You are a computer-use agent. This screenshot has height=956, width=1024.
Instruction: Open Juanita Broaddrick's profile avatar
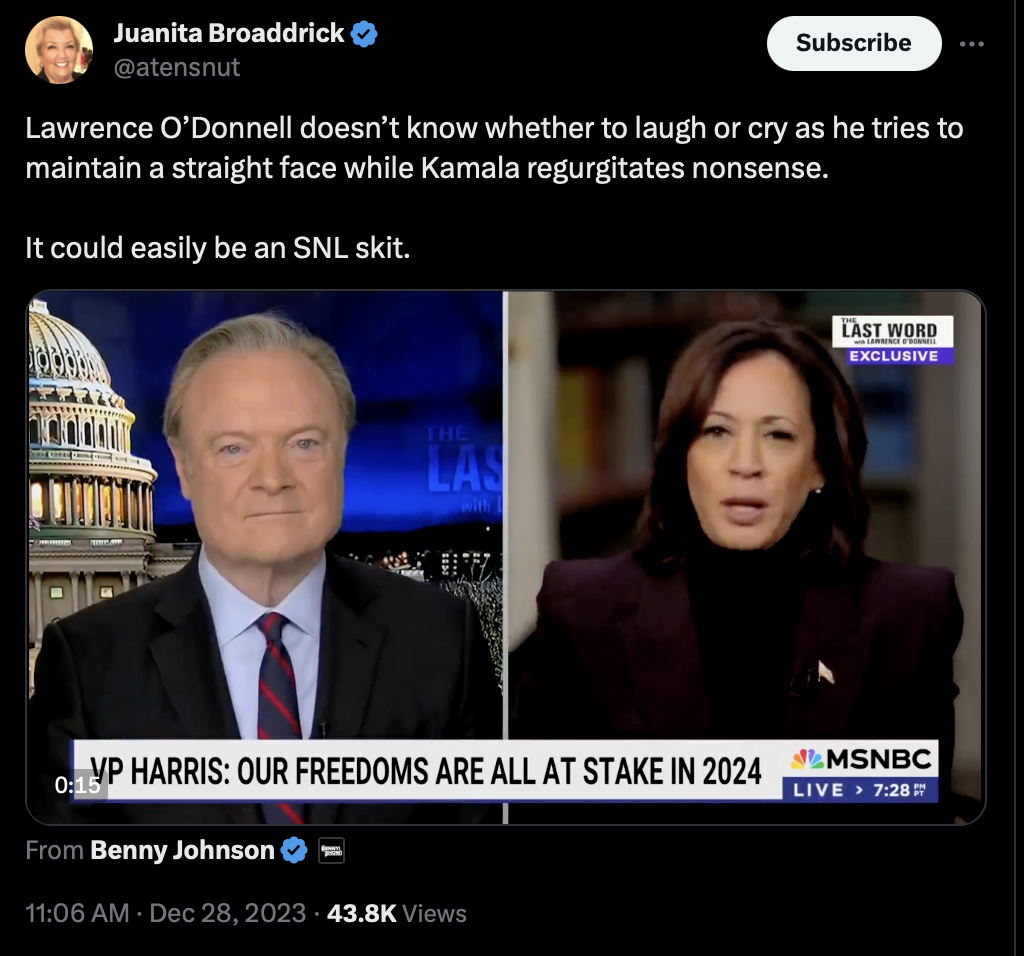59,50
